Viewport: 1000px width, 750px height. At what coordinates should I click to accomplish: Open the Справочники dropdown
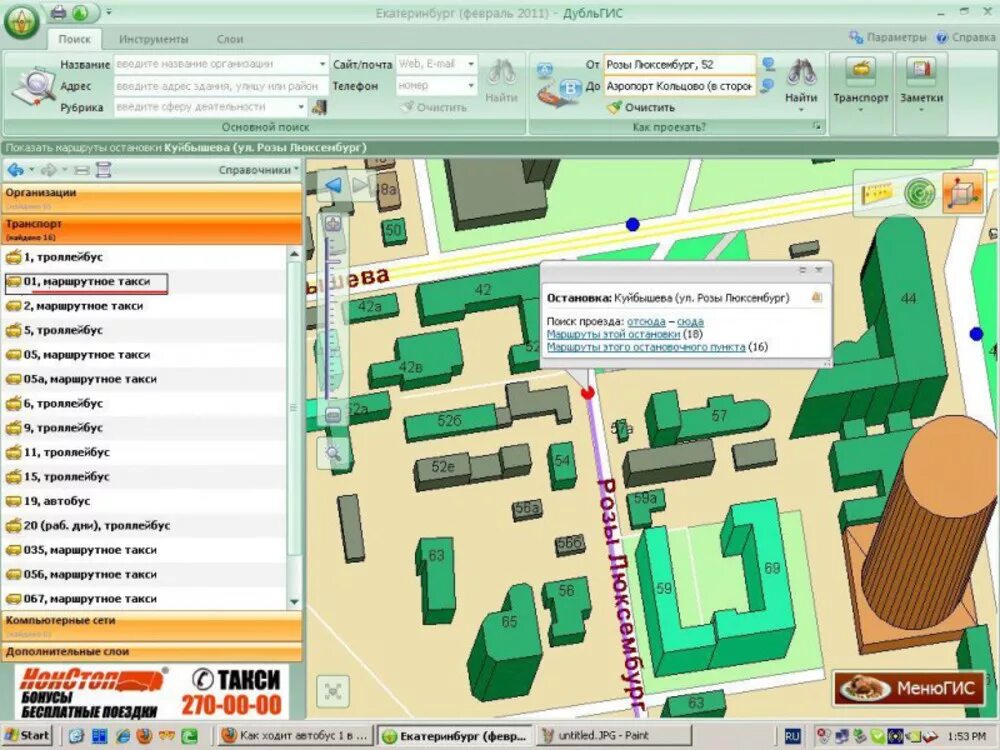(259, 170)
